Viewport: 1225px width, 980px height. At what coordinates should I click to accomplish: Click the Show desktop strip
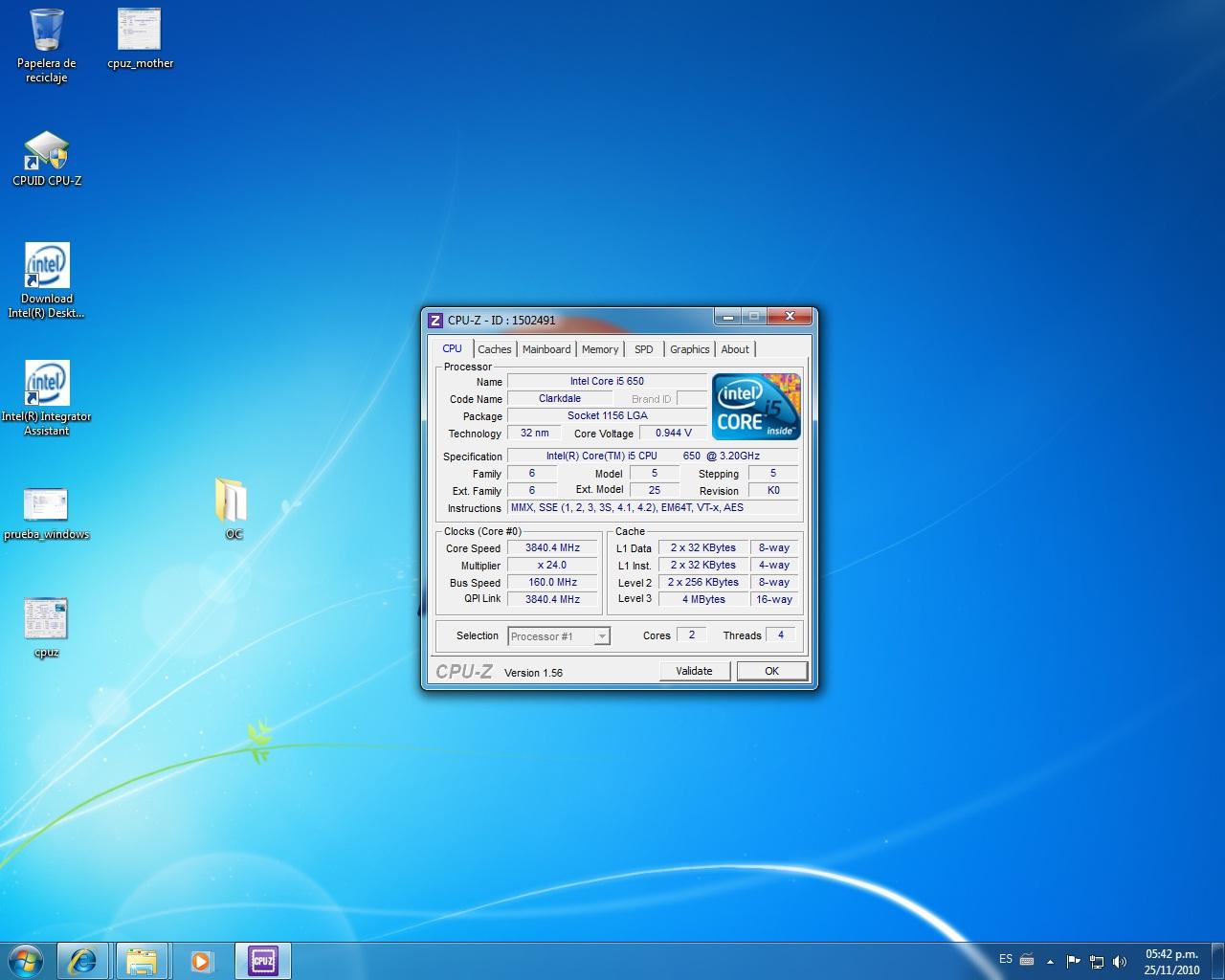pos(1217,961)
